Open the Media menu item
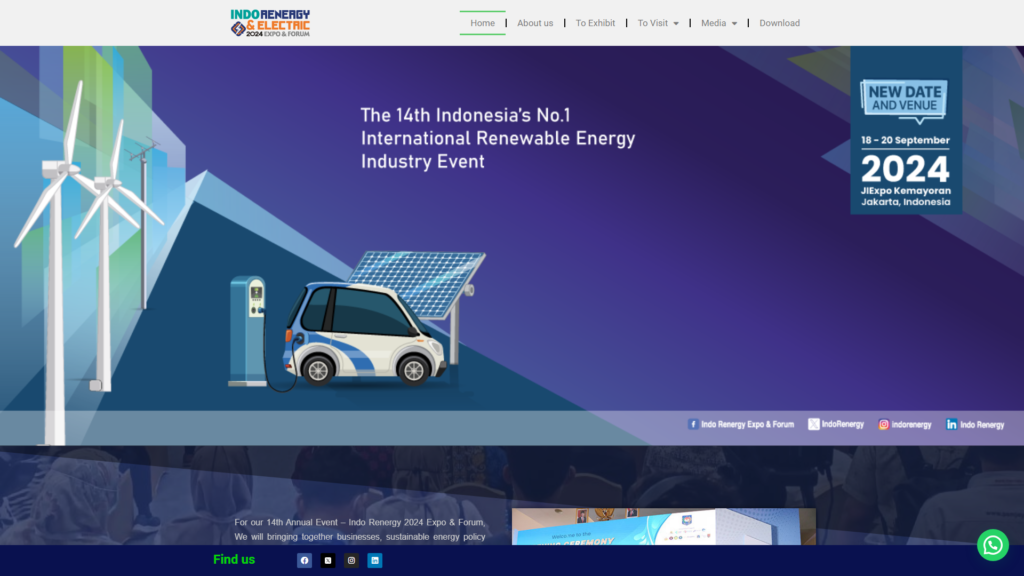Viewport: 1024px width, 576px height. (714, 23)
